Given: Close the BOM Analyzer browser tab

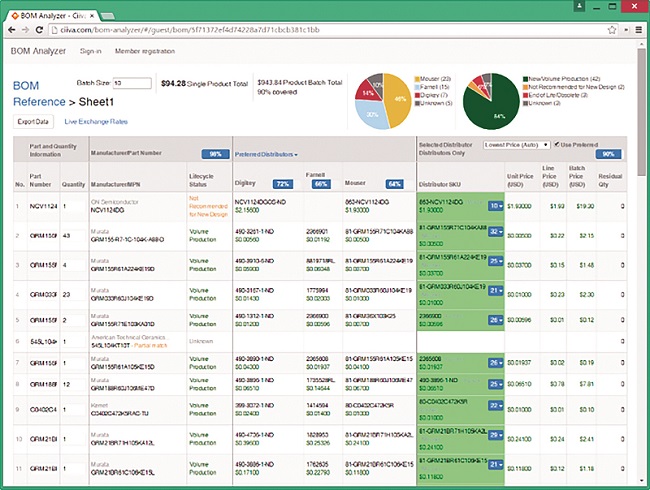Looking at the screenshot, I should click(92, 16).
